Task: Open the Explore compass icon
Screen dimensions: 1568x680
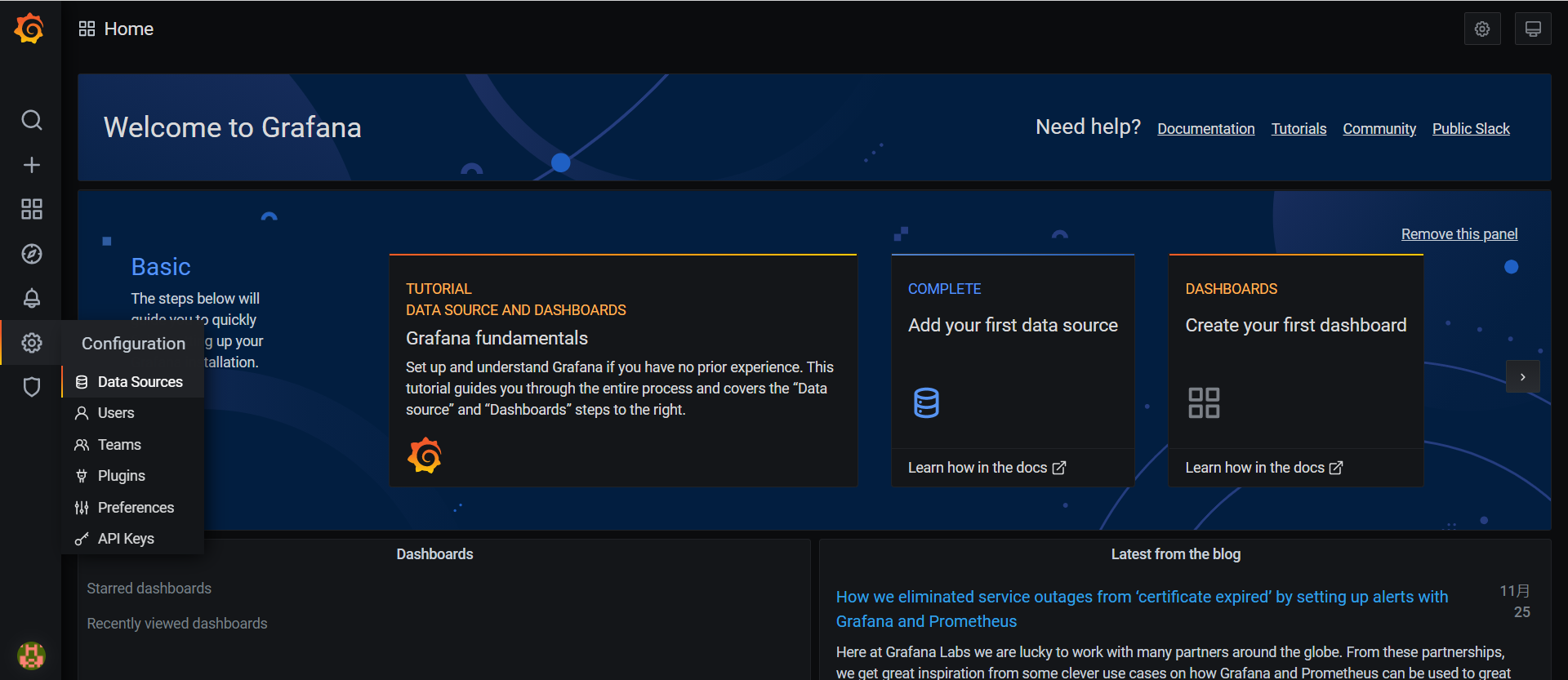Action: click(31, 254)
